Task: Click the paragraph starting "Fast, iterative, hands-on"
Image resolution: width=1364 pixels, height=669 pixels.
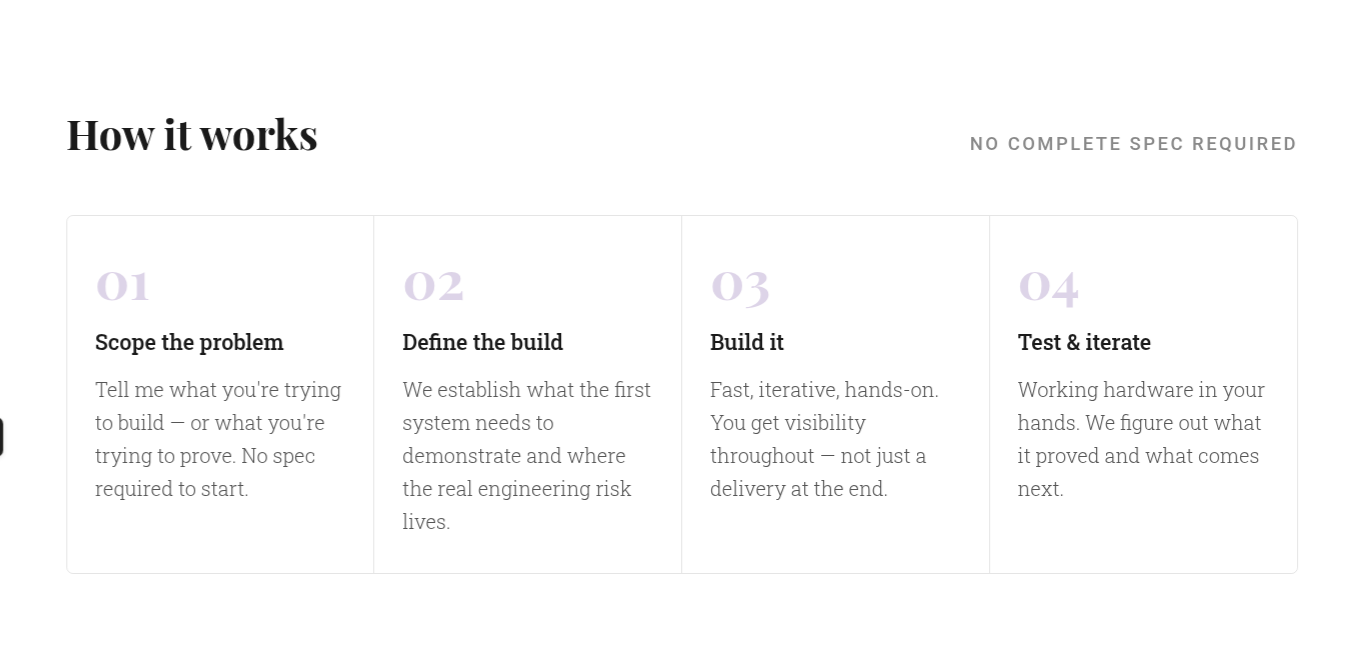Action: click(x=824, y=439)
